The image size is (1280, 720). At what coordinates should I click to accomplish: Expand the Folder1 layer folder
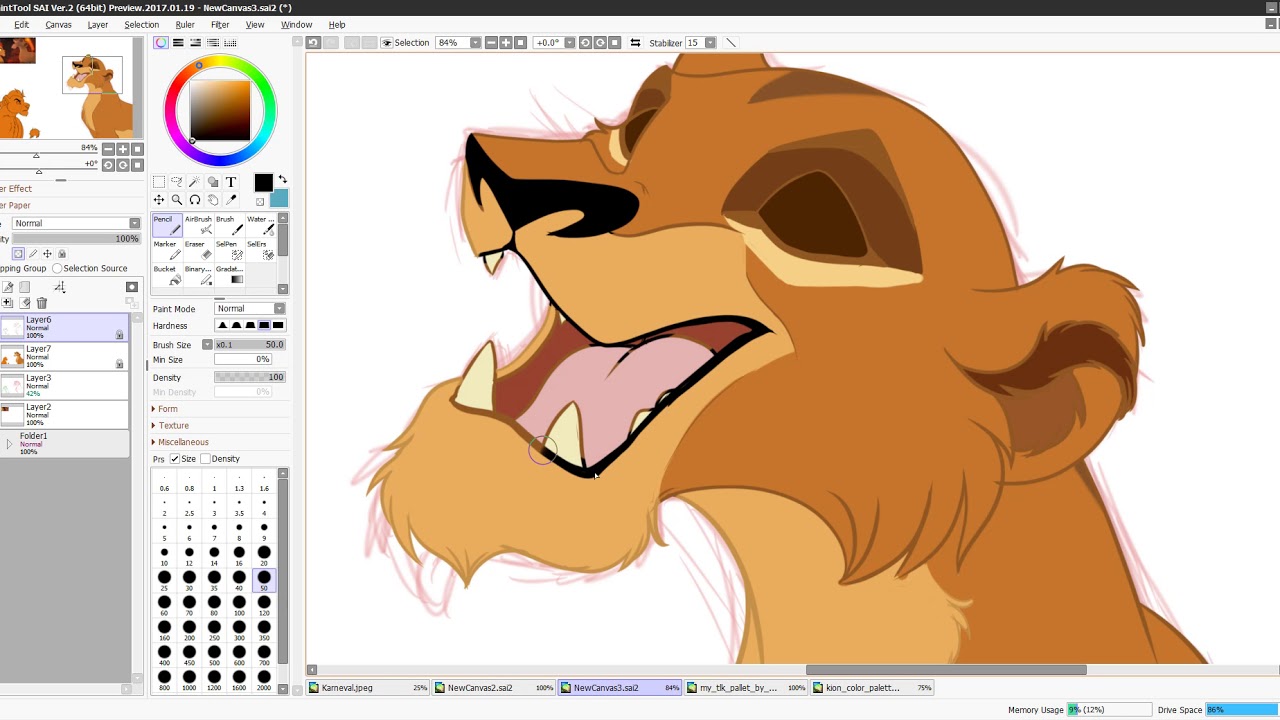tap(9, 443)
